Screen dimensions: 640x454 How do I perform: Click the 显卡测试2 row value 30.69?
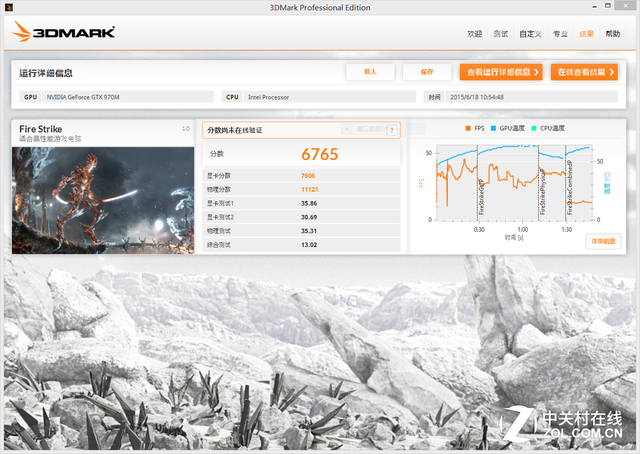(309, 217)
